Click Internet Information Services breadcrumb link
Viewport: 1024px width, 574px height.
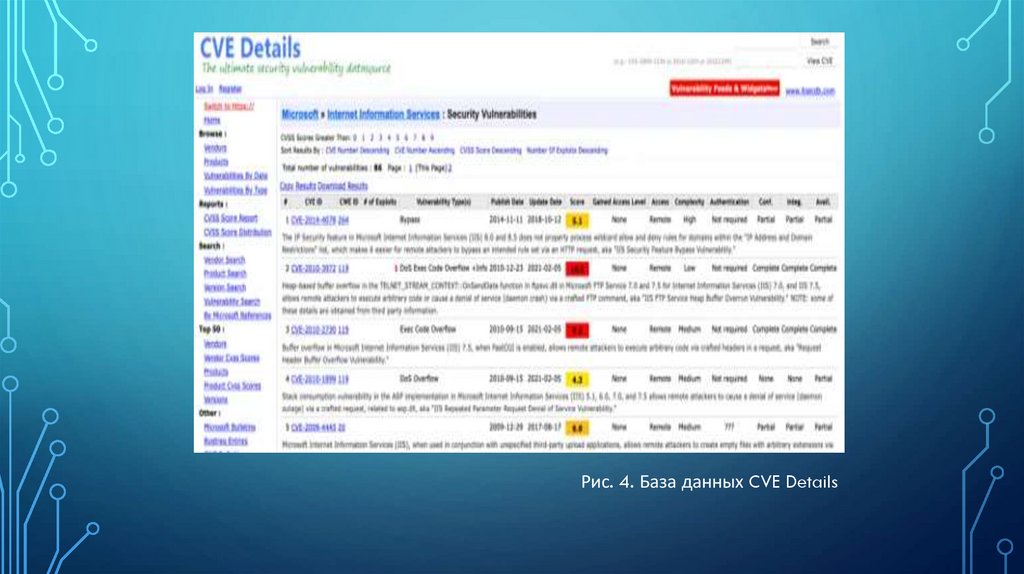tap(383, 114)
